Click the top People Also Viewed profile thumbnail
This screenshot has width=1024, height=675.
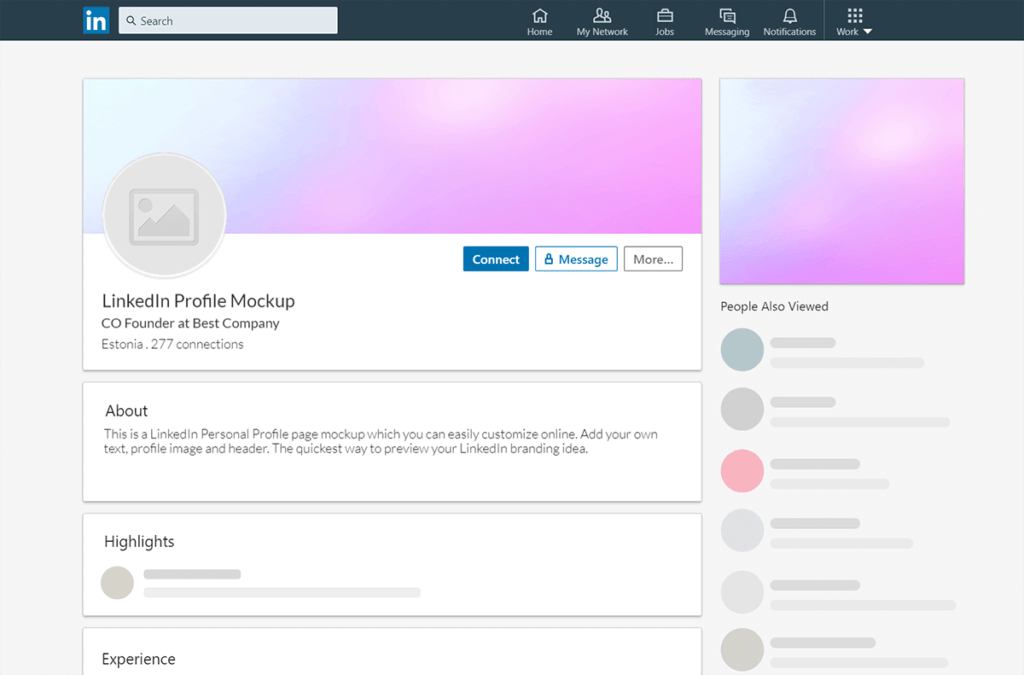click(x=742, y=349)
